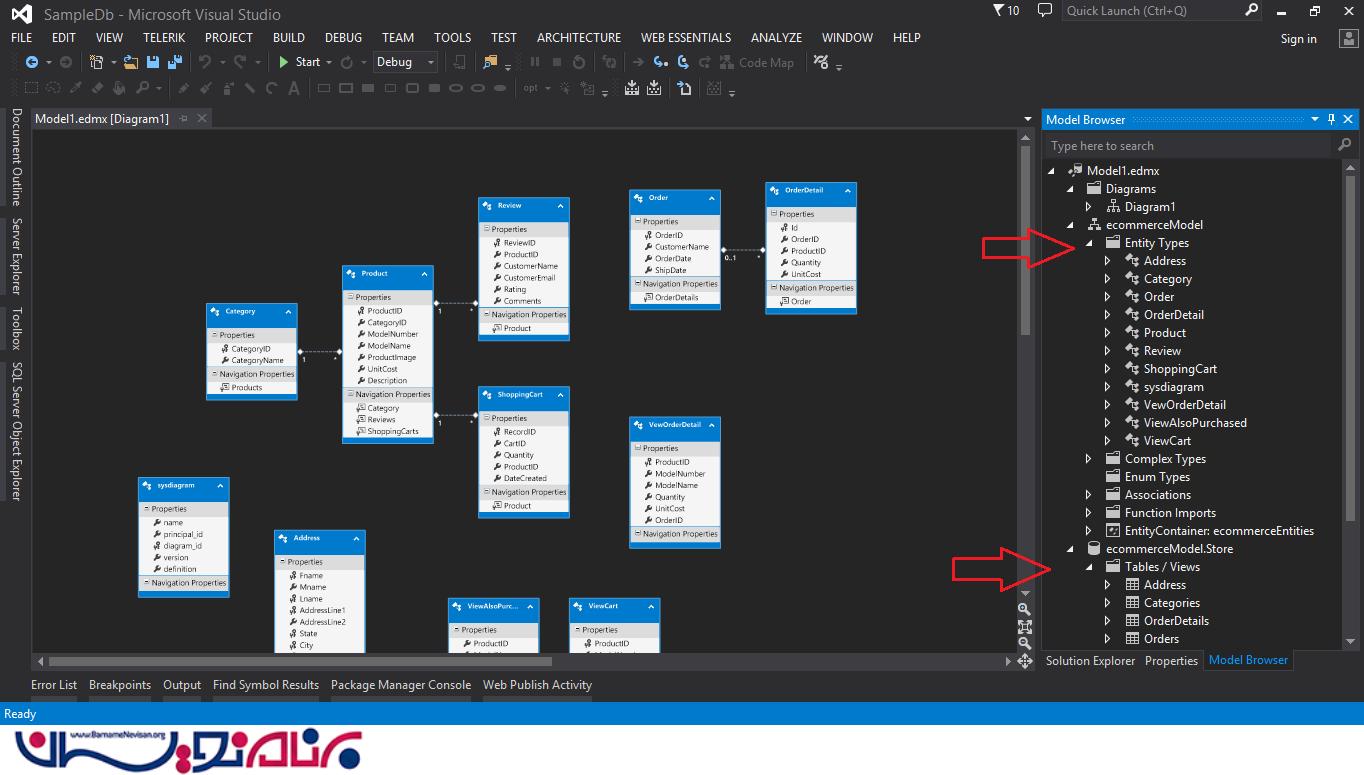The width and height of the screenshot is (1364, 775).
Task: Open the feedback speech bubble icon
Action: [1045, 11]
